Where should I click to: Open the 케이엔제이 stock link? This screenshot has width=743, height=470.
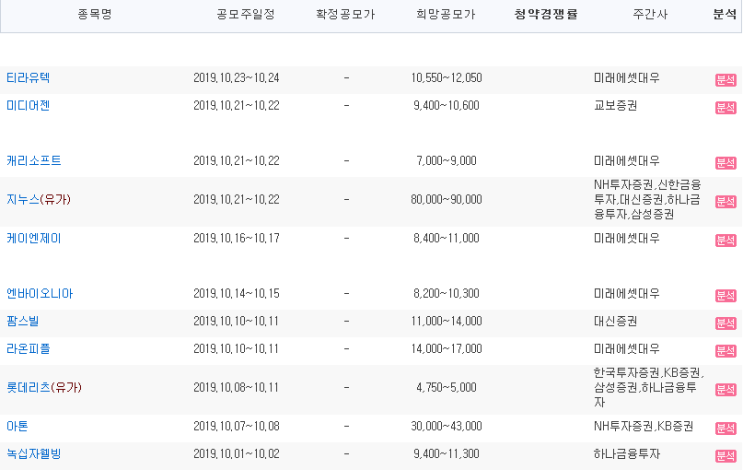click(34, 238)
